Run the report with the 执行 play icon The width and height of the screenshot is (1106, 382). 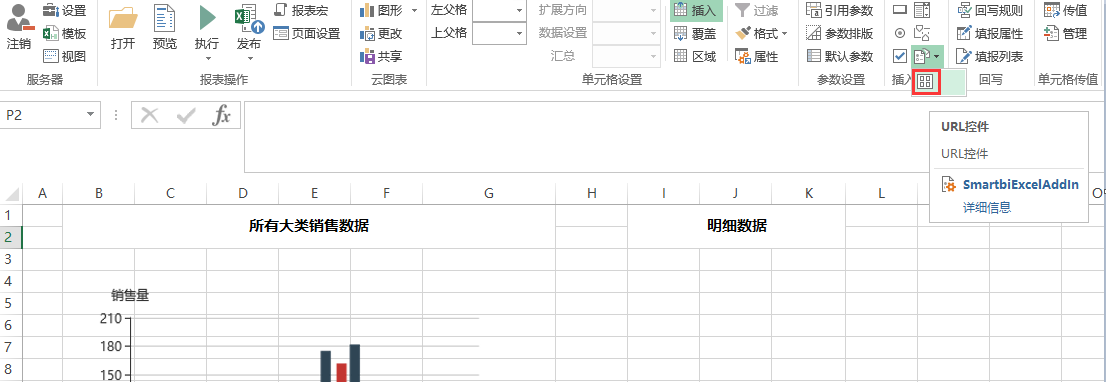(x=207, y=19)
